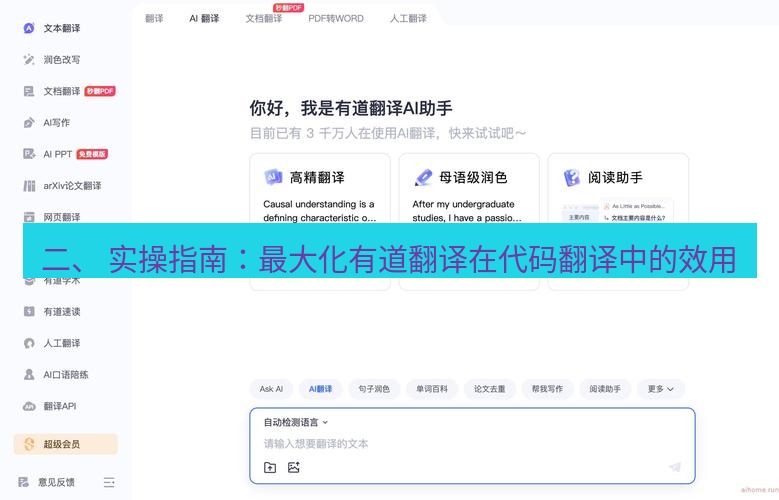Switch to the 文档翻译 top tab

point(264,18)
